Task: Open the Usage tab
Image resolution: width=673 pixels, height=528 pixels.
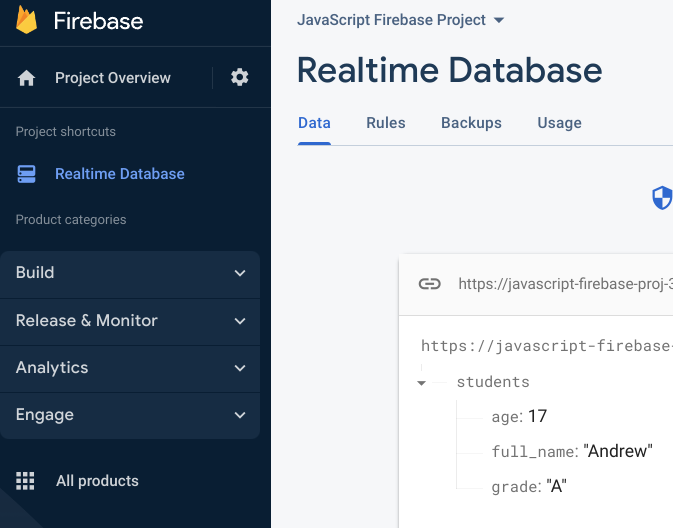Action: [559, 123]
